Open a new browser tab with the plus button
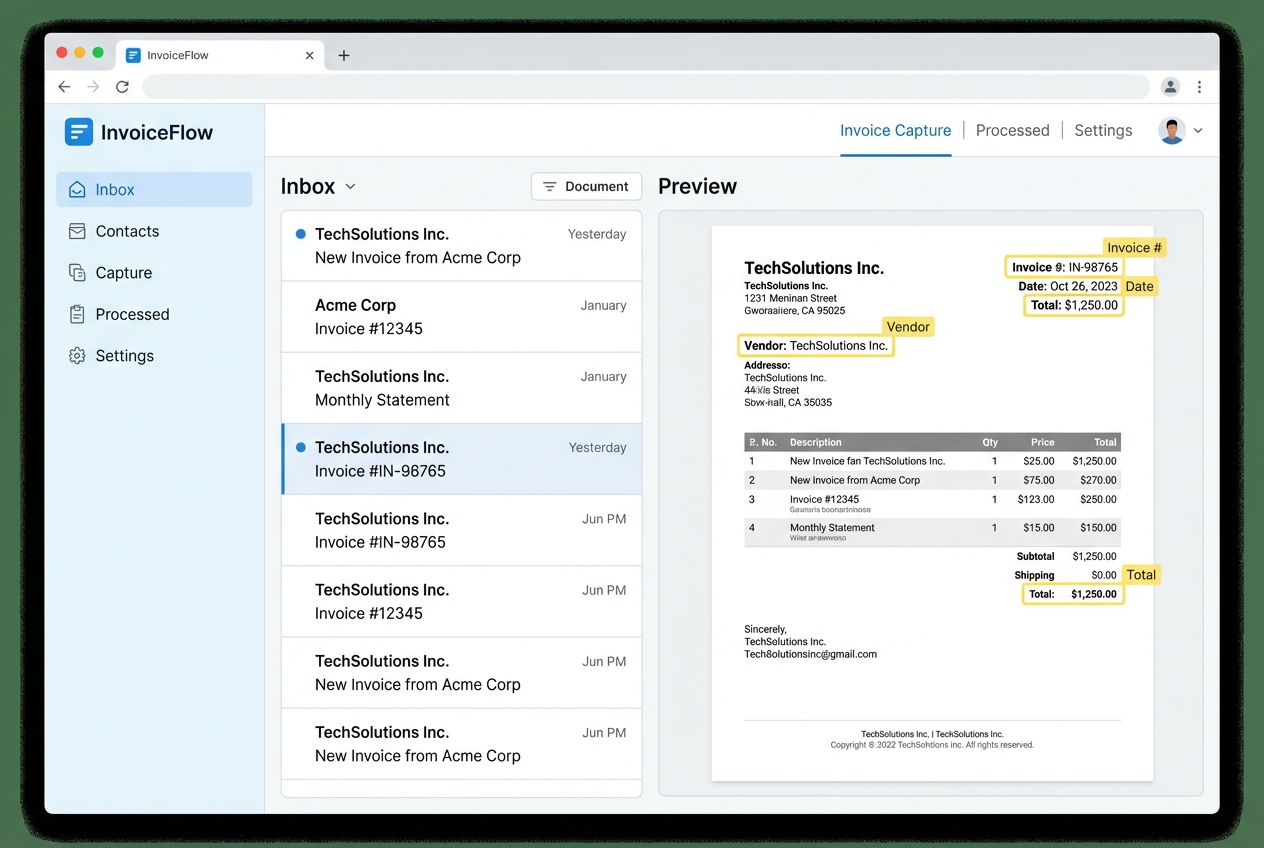The width and height of the screenshot is (1264, 848). tap(344, 55)
